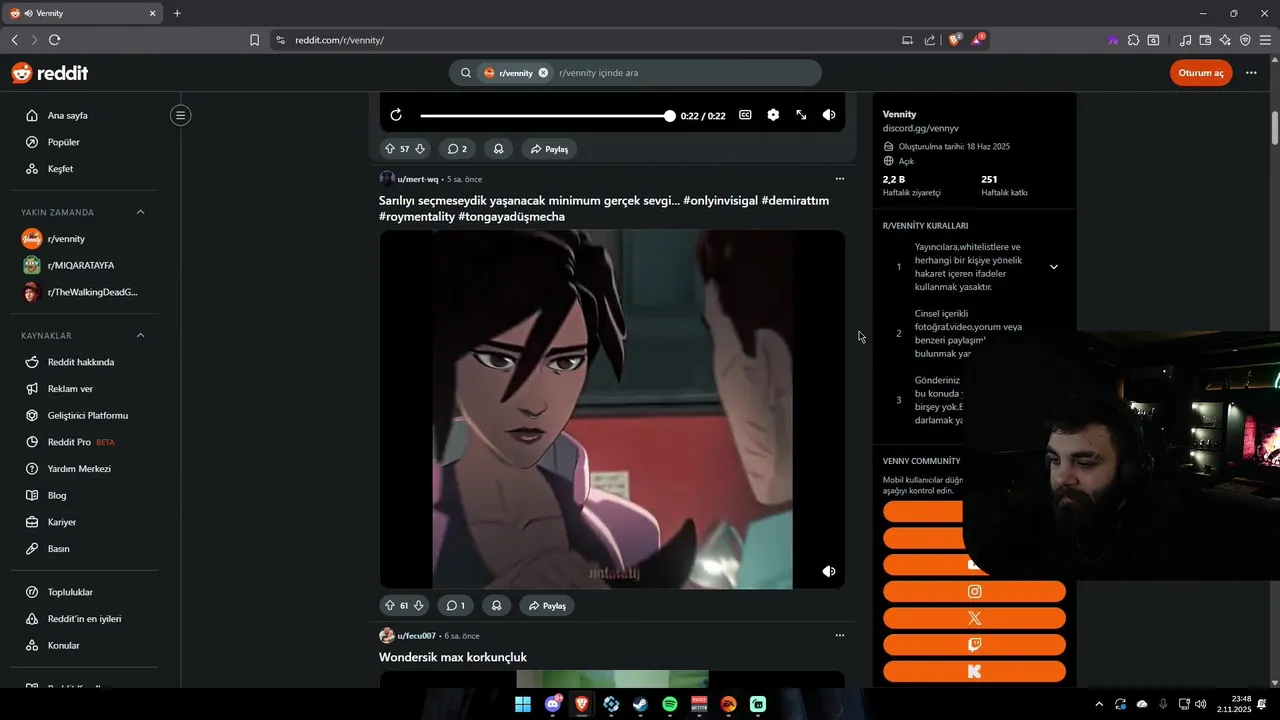This screenshot has height=720, width=1280.
Task: Open the 2 comments on top post
Action: [x=457, y=149]
